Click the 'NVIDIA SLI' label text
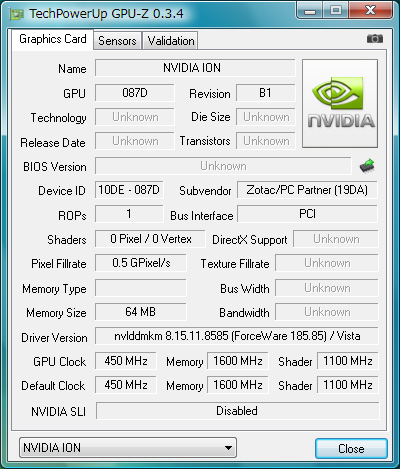 pos(58,412)
